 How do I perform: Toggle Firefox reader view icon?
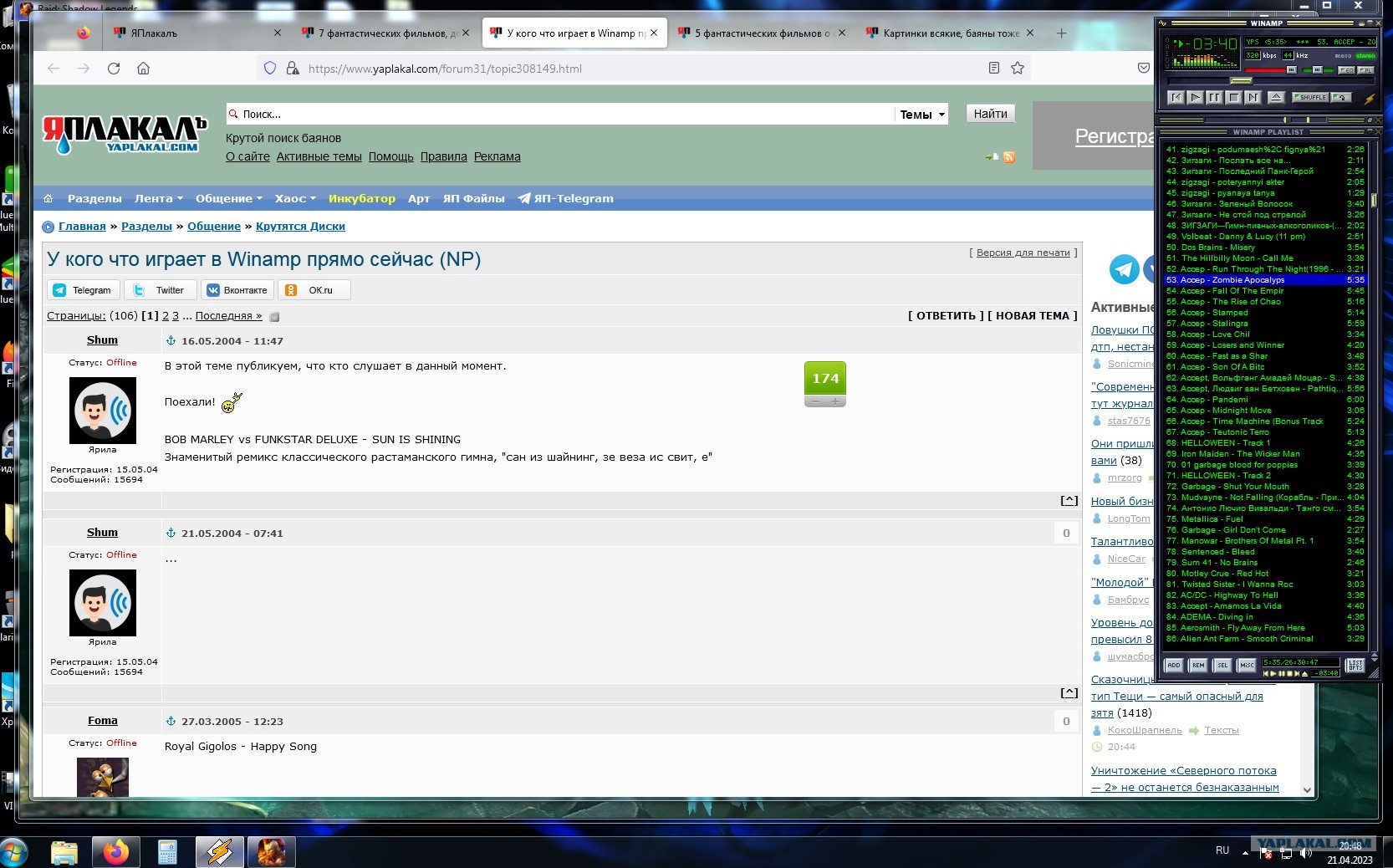click(994, 69)
